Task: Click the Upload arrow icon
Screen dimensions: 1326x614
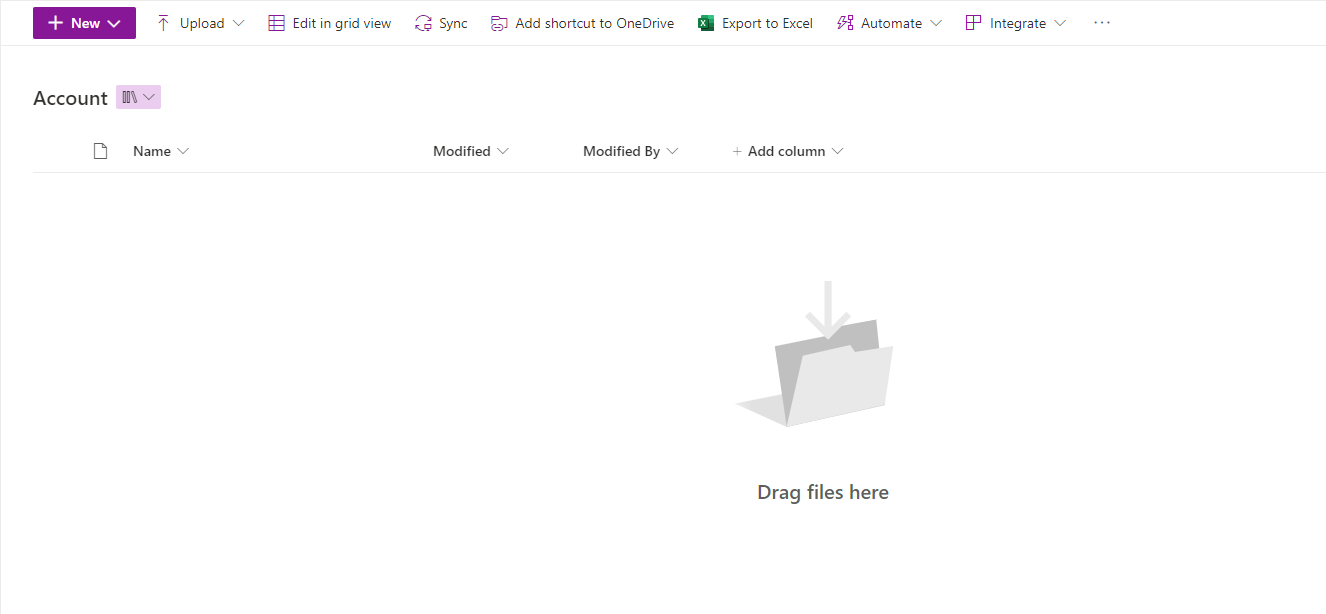Action: (163, 22)
